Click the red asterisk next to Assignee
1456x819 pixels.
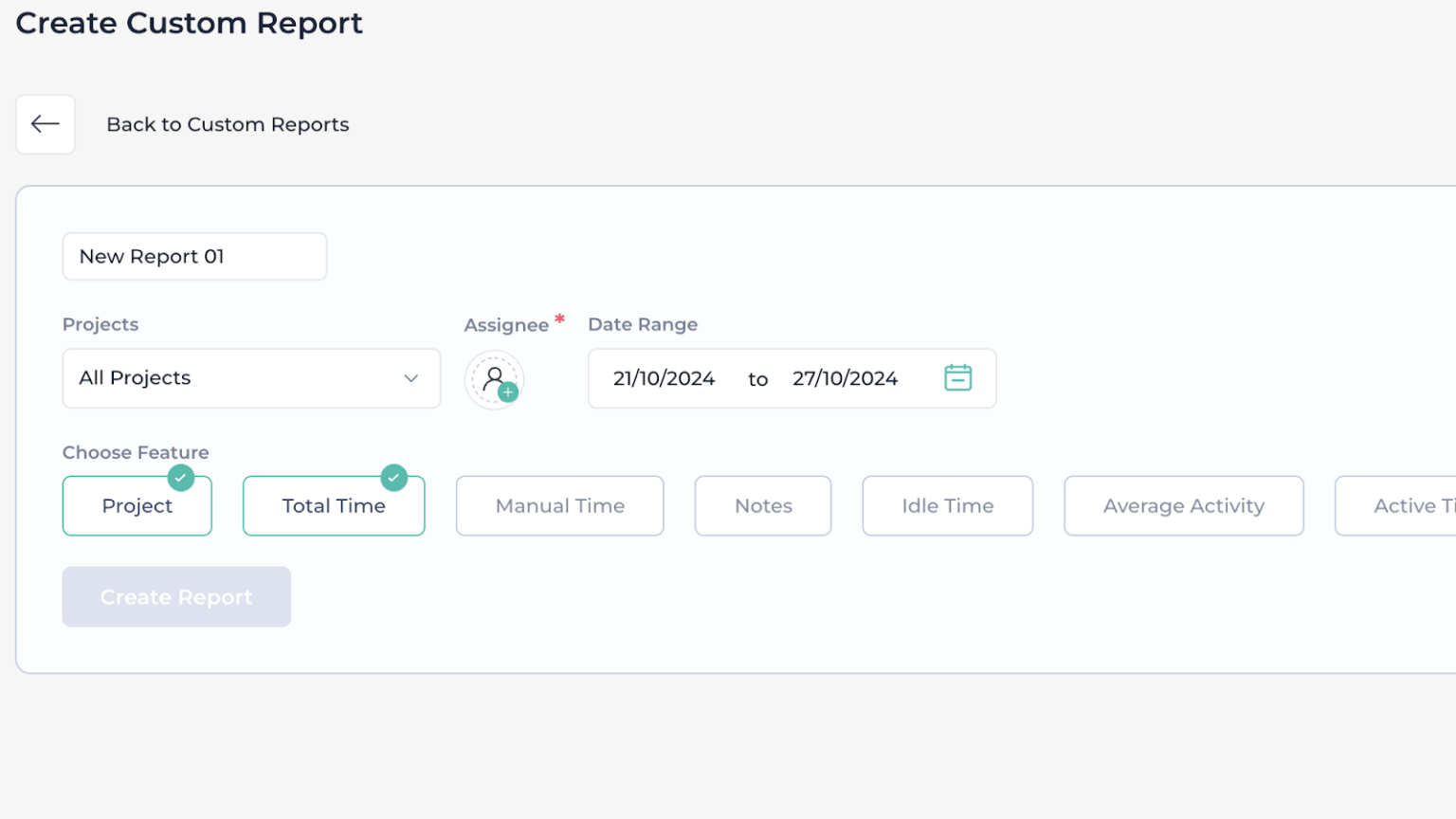tap(559, 319)
